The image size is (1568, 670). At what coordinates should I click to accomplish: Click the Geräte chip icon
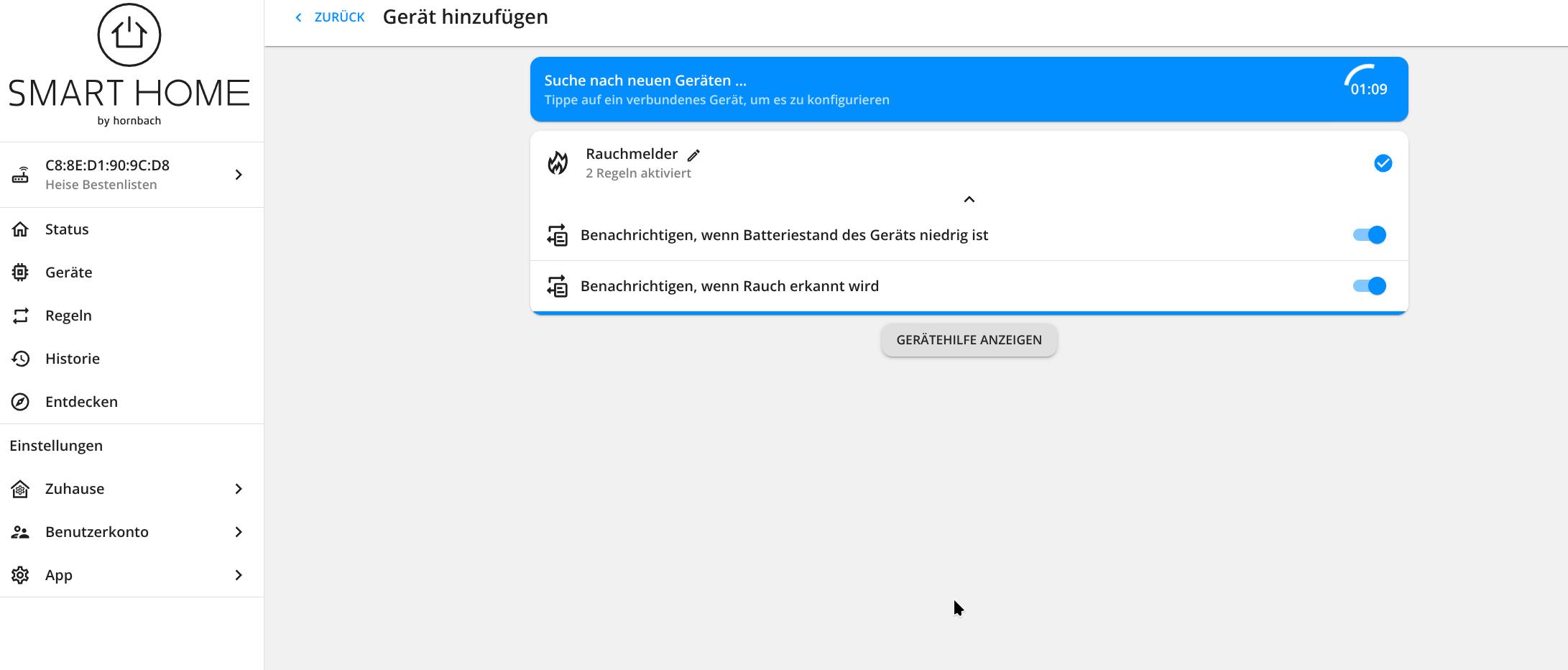pyautogui.click(x=20, y=272)
